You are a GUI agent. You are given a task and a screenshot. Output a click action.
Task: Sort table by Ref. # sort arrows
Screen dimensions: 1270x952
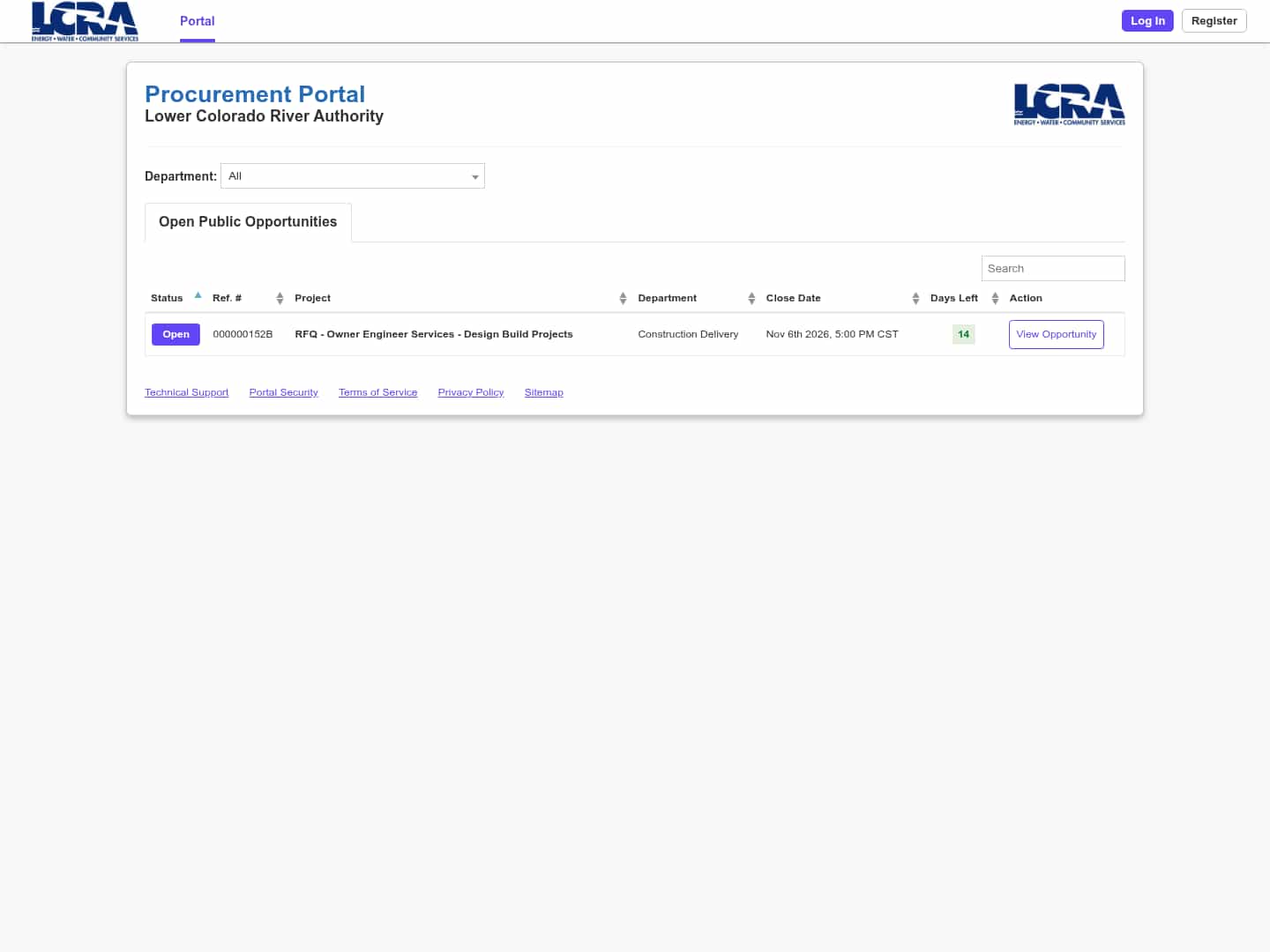tap(280, 299)
